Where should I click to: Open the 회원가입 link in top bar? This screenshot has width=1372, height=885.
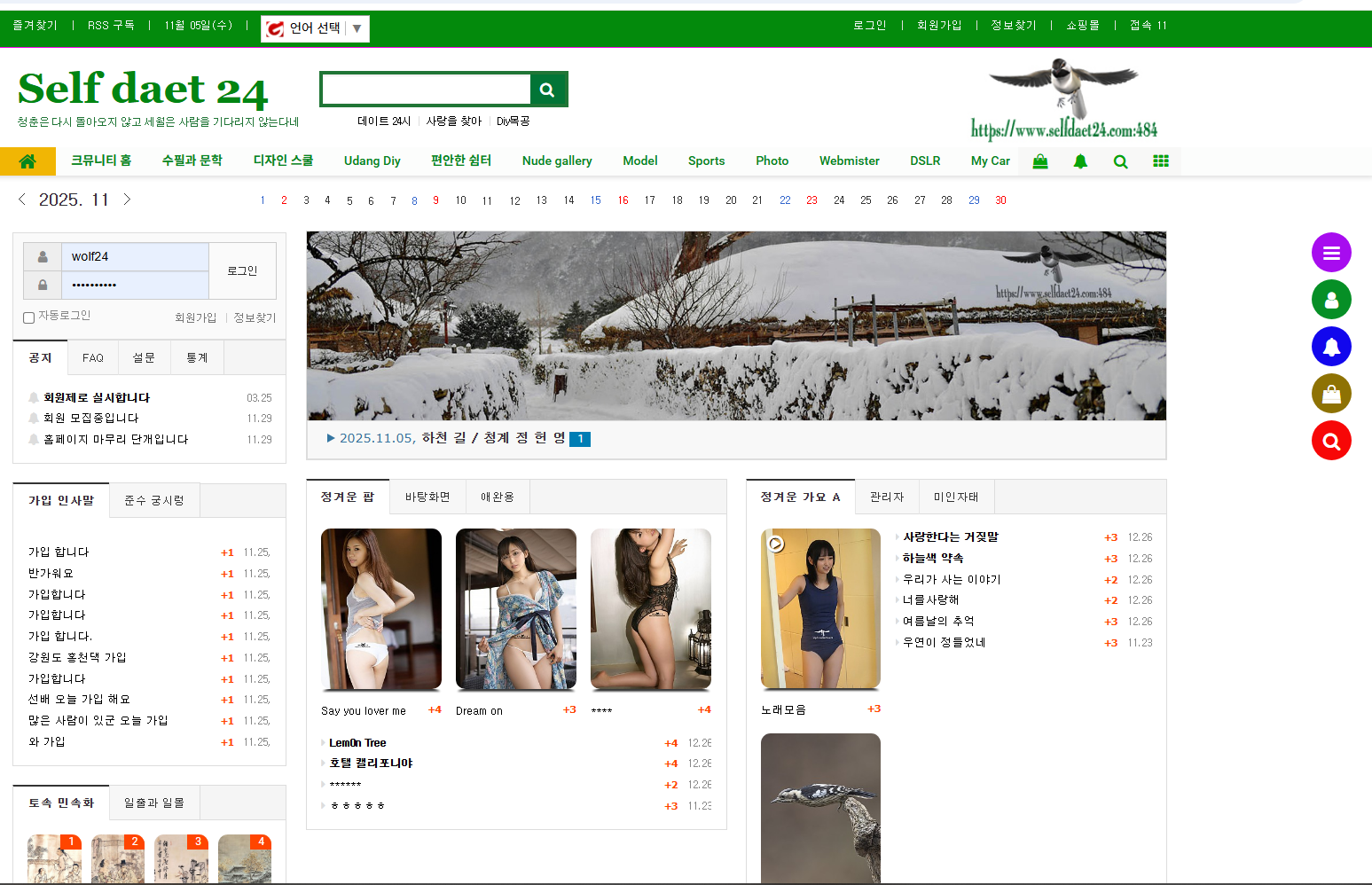pos(939,26)
